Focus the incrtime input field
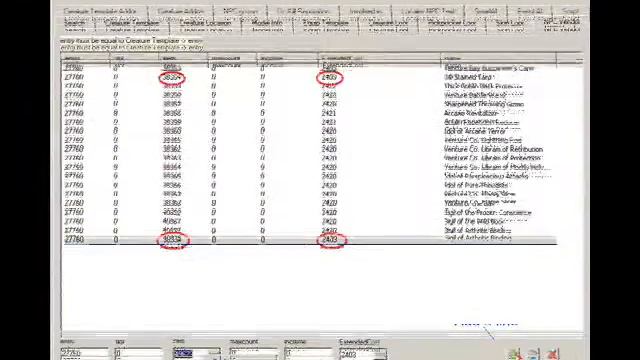 308,353
